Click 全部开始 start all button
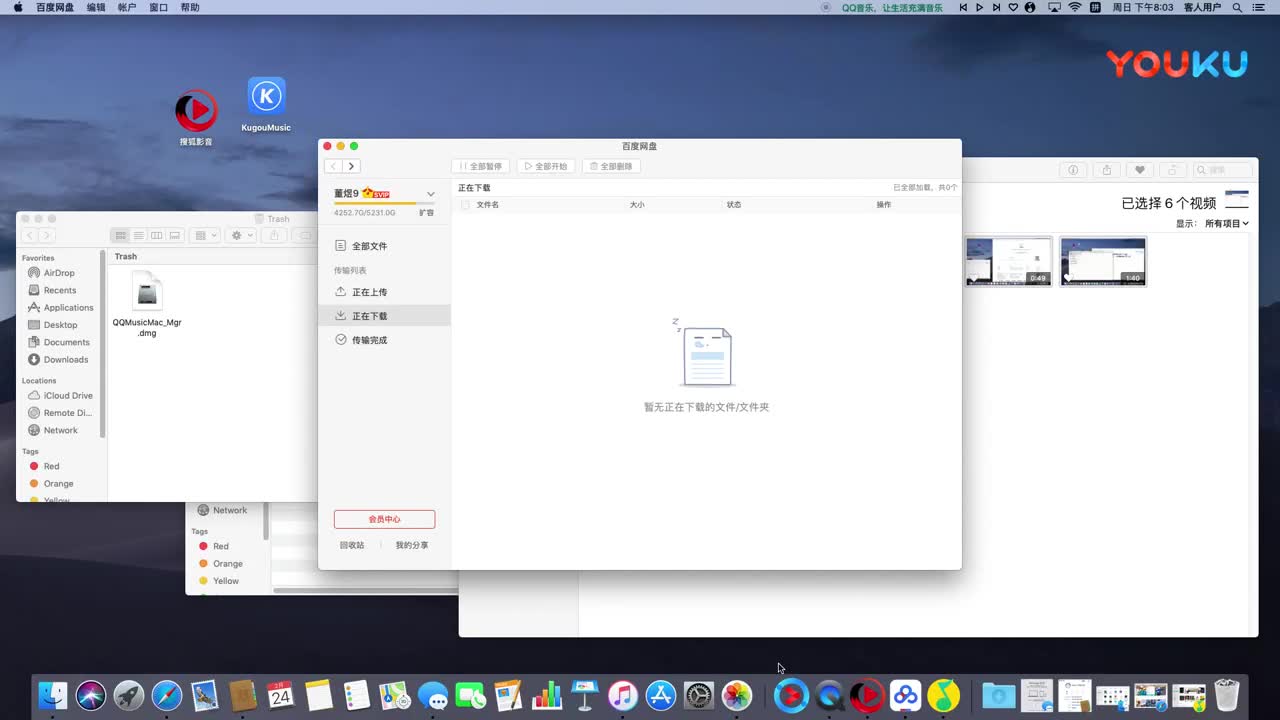The image size is (1280, 720). (x=546, y=166)
